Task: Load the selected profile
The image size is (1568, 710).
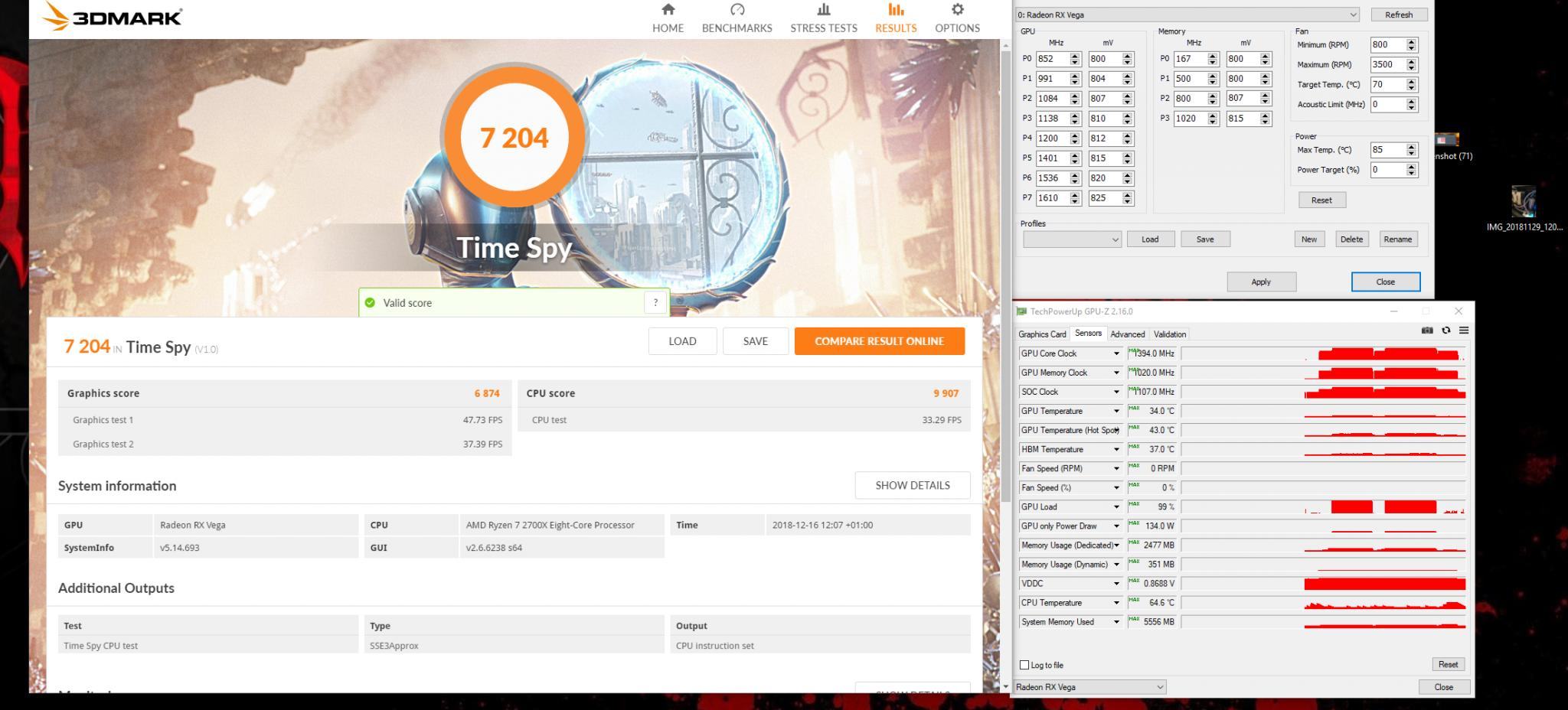Action: tap(1150, 239)
